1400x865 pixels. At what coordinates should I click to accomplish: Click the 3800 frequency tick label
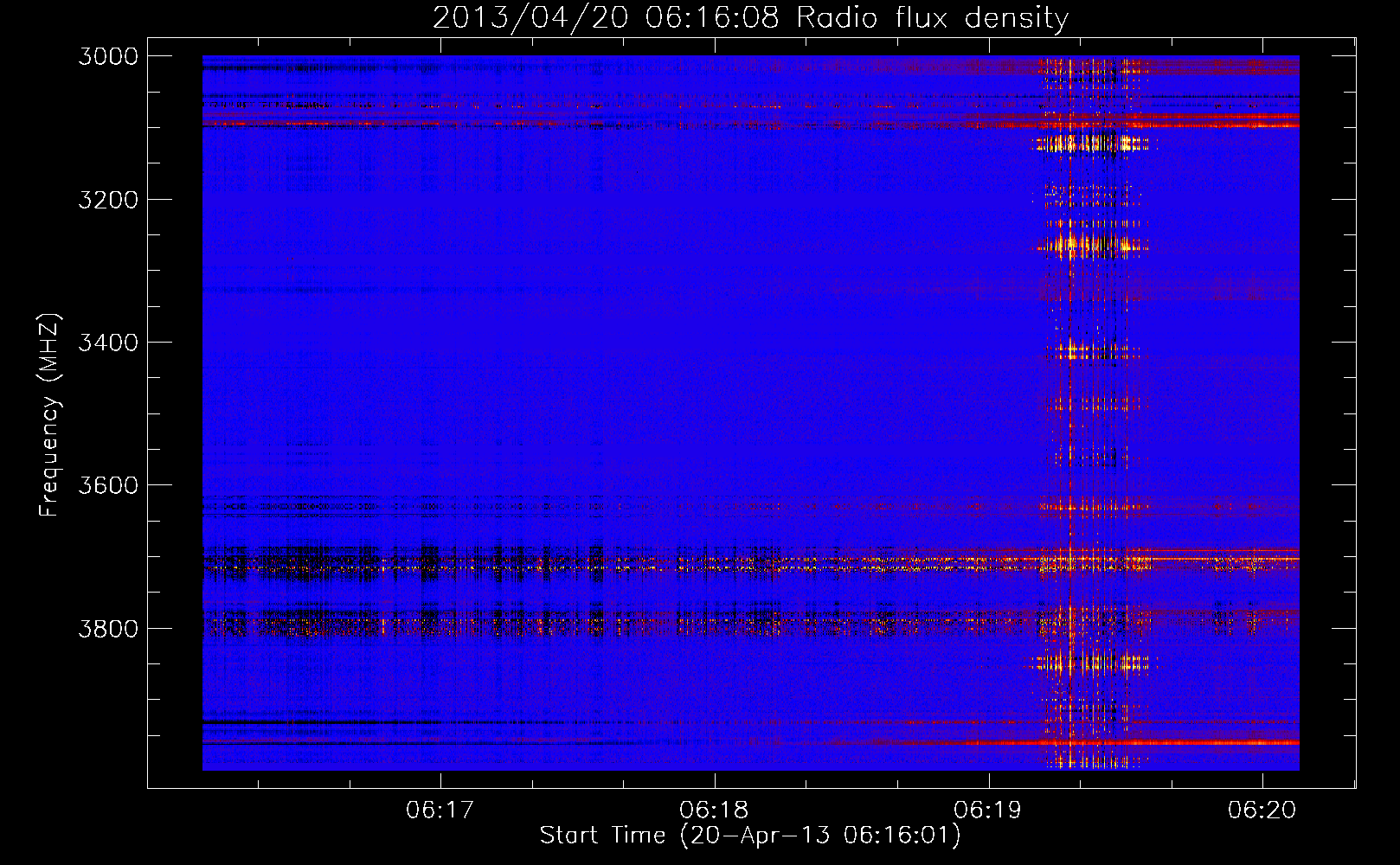click(x=108, y=628)
